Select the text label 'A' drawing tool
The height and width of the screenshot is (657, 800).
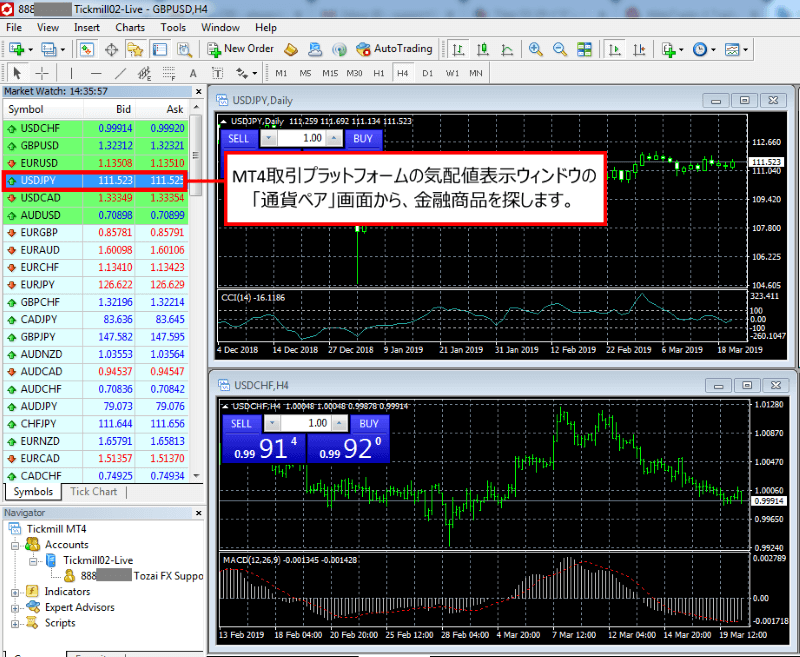coord(193,73)
